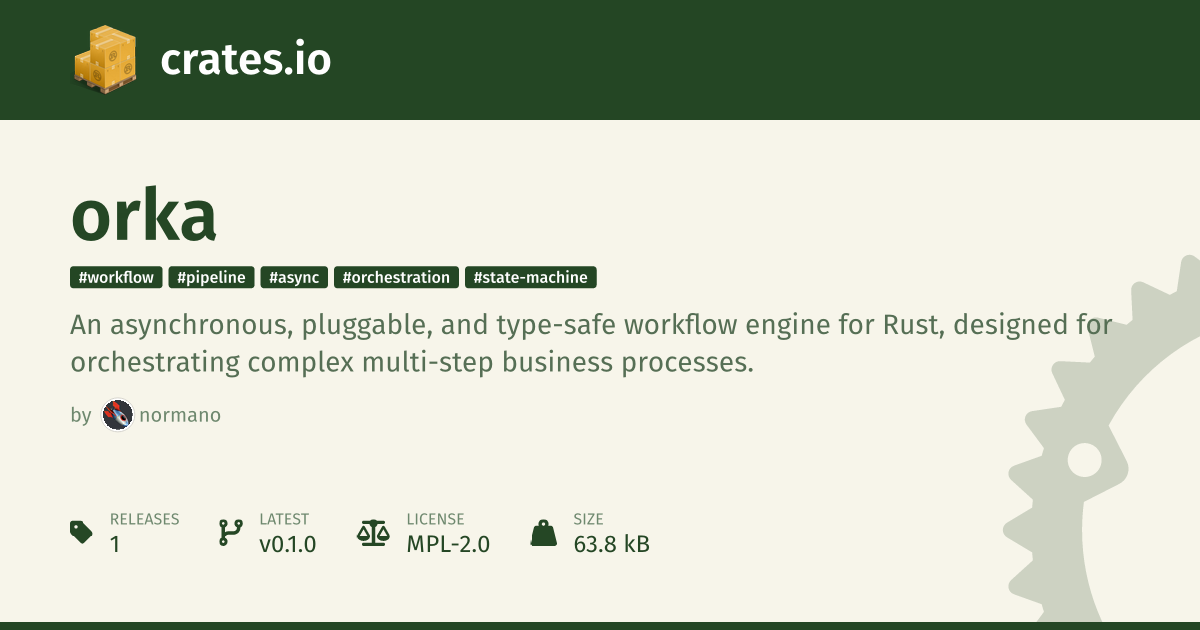Viewport: 1200px width, 630px height.
Task: Click the 63.8 kB size value
Action: coord(611,545)
